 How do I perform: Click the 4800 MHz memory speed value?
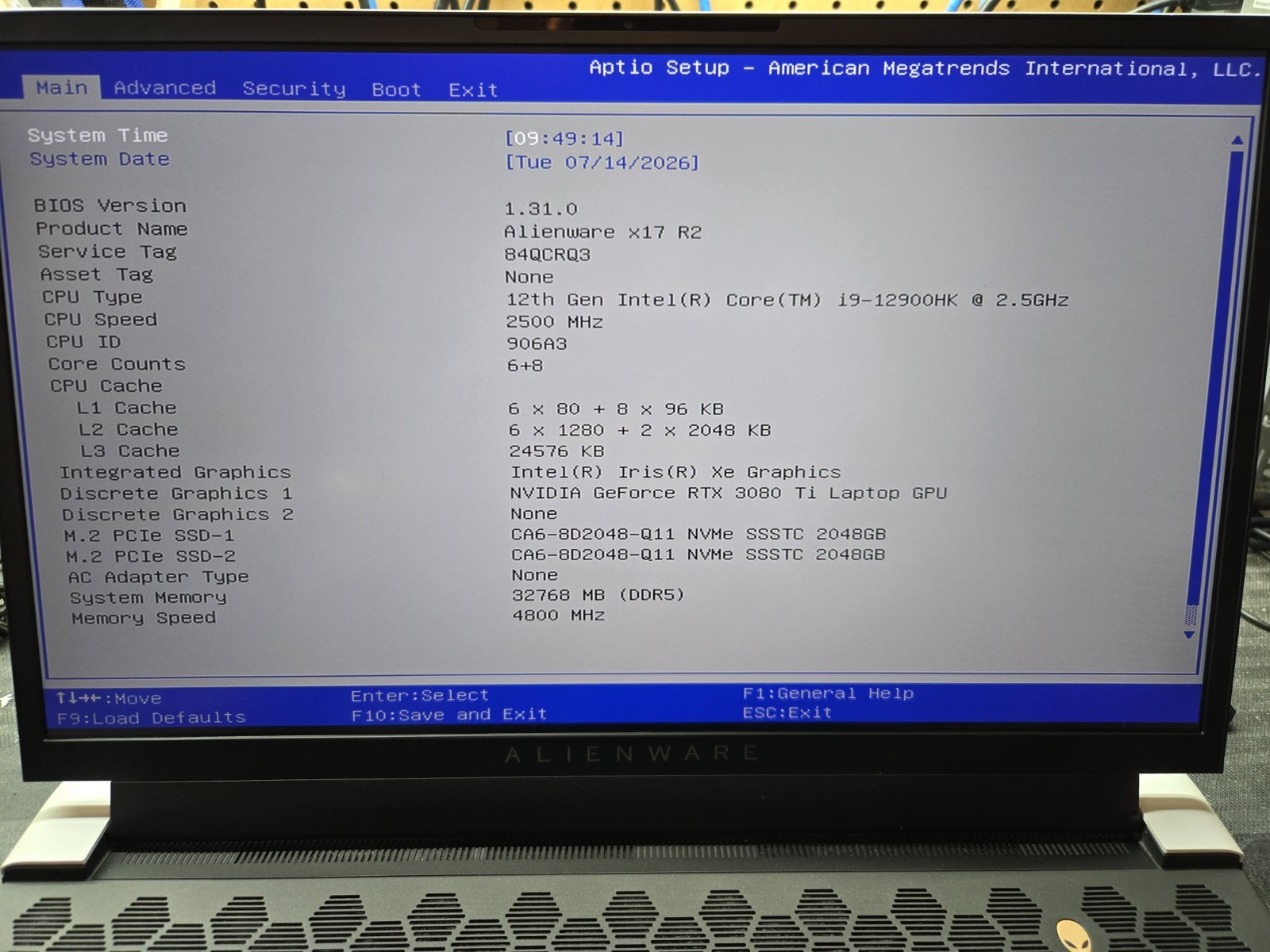point(558,615)
